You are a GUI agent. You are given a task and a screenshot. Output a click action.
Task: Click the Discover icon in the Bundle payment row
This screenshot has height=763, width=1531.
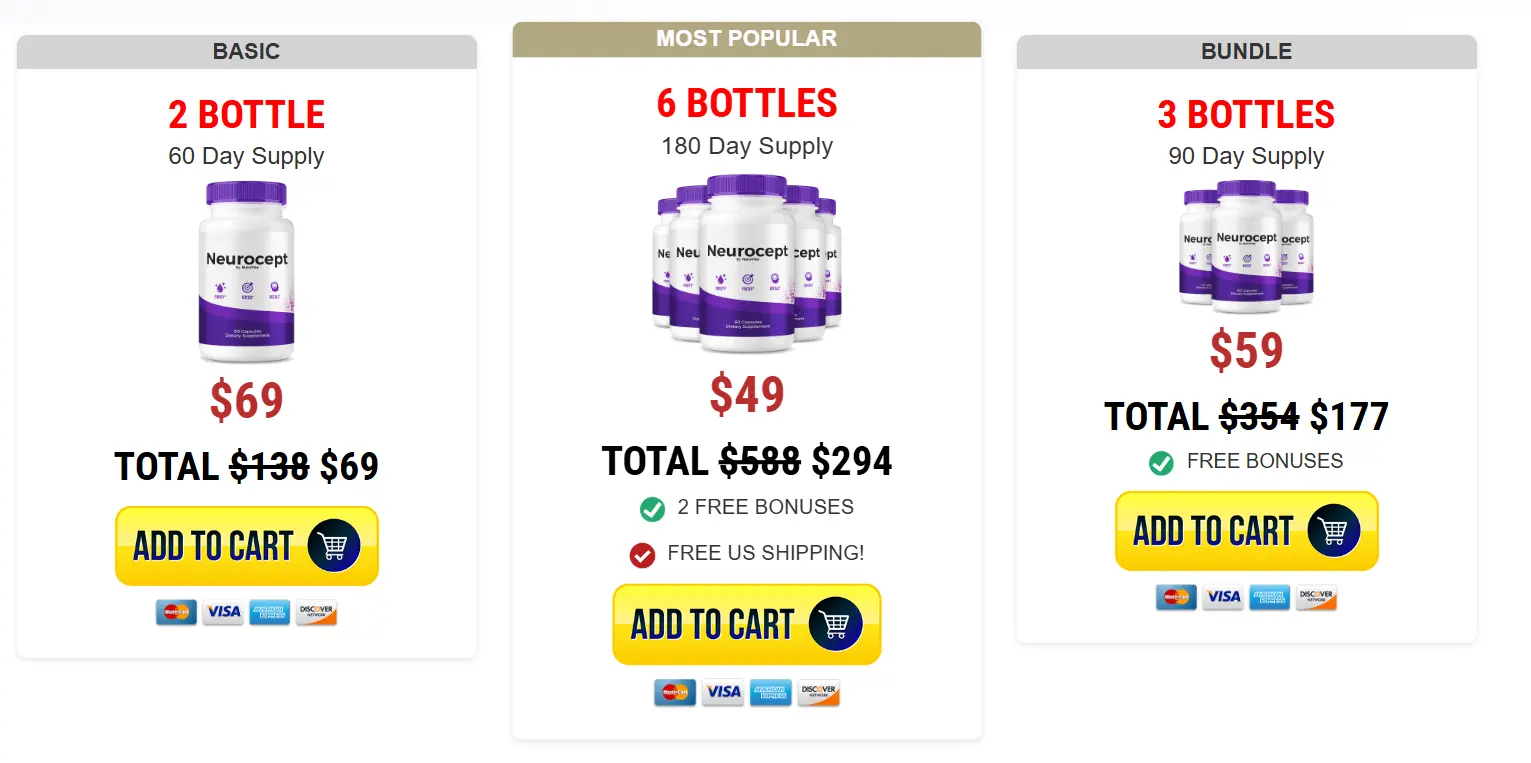(x=1317, y=597)
